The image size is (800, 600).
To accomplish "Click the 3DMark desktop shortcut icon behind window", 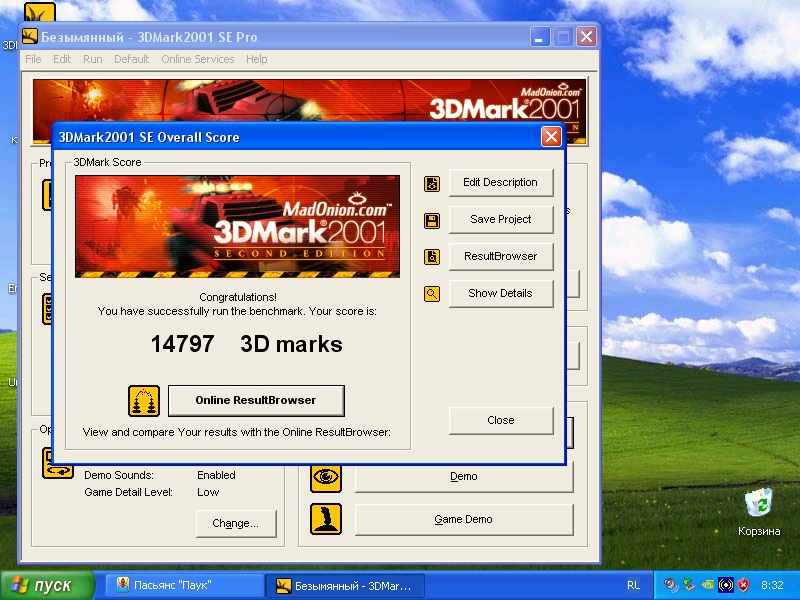I will coord(40,13).
